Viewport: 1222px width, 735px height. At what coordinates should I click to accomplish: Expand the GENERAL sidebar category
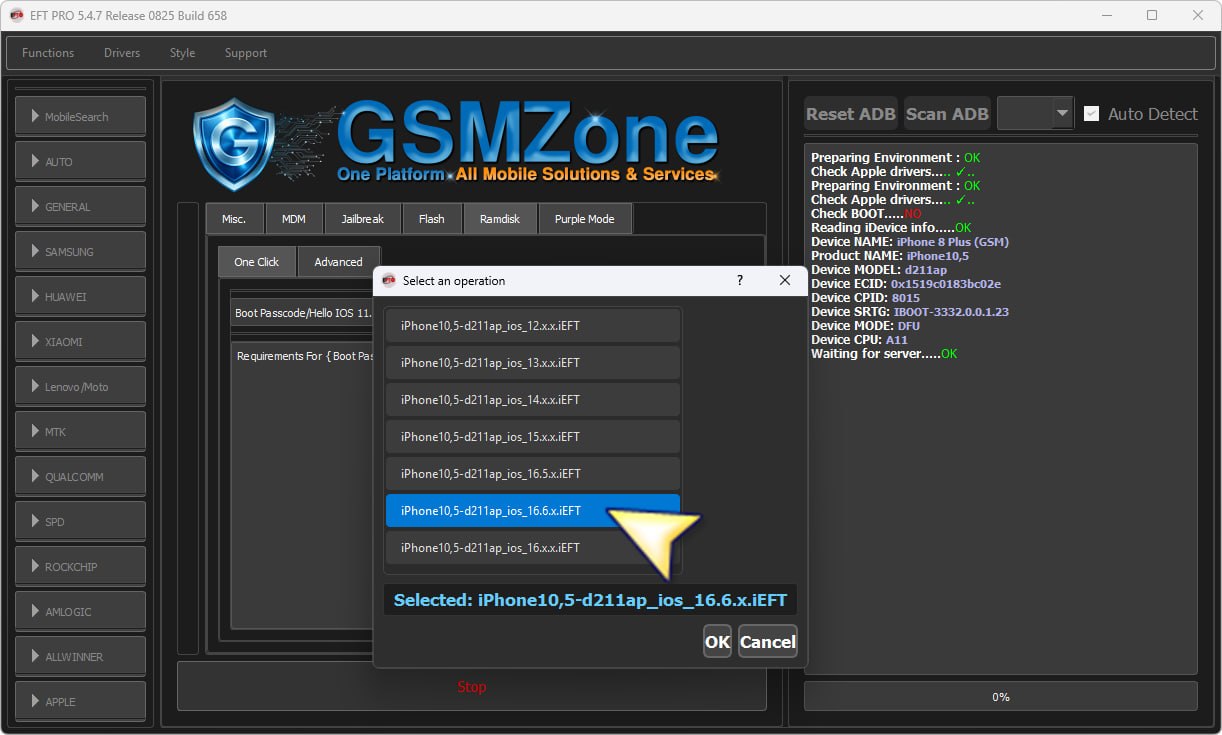tap(80, 206)
